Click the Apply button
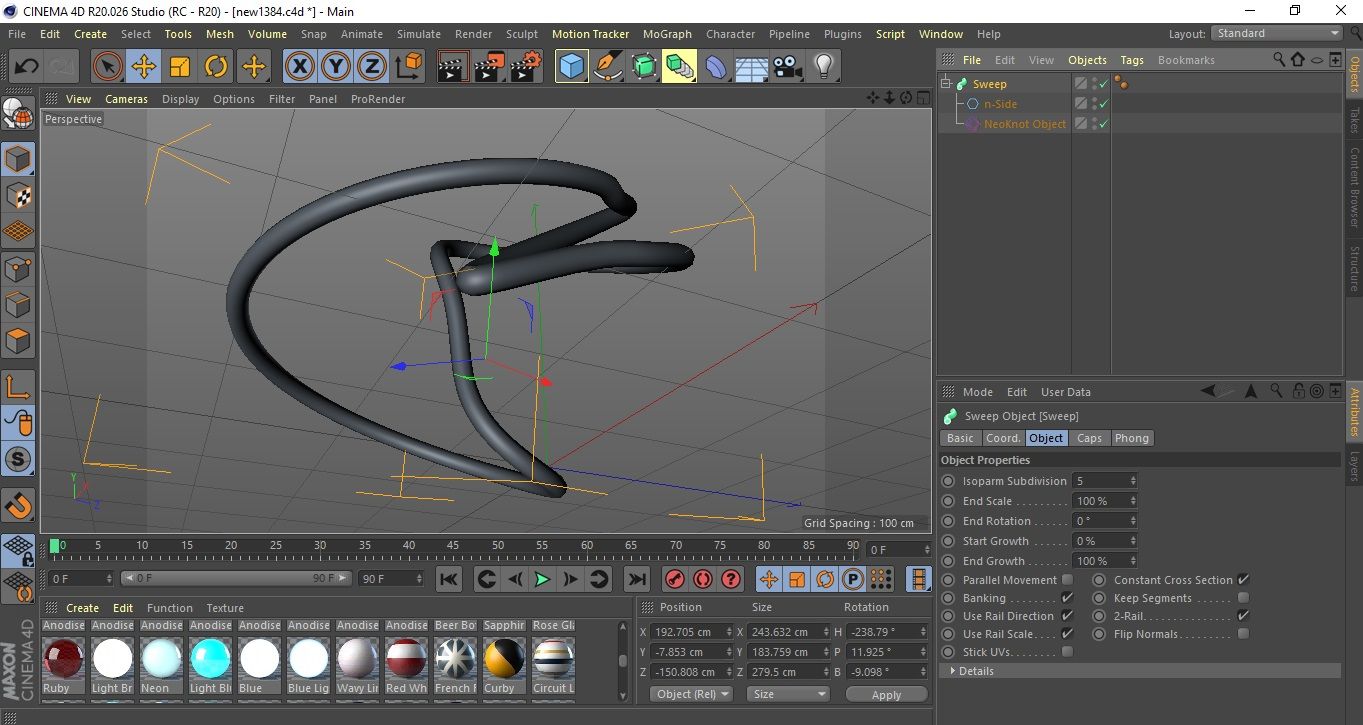 point(886,694)
